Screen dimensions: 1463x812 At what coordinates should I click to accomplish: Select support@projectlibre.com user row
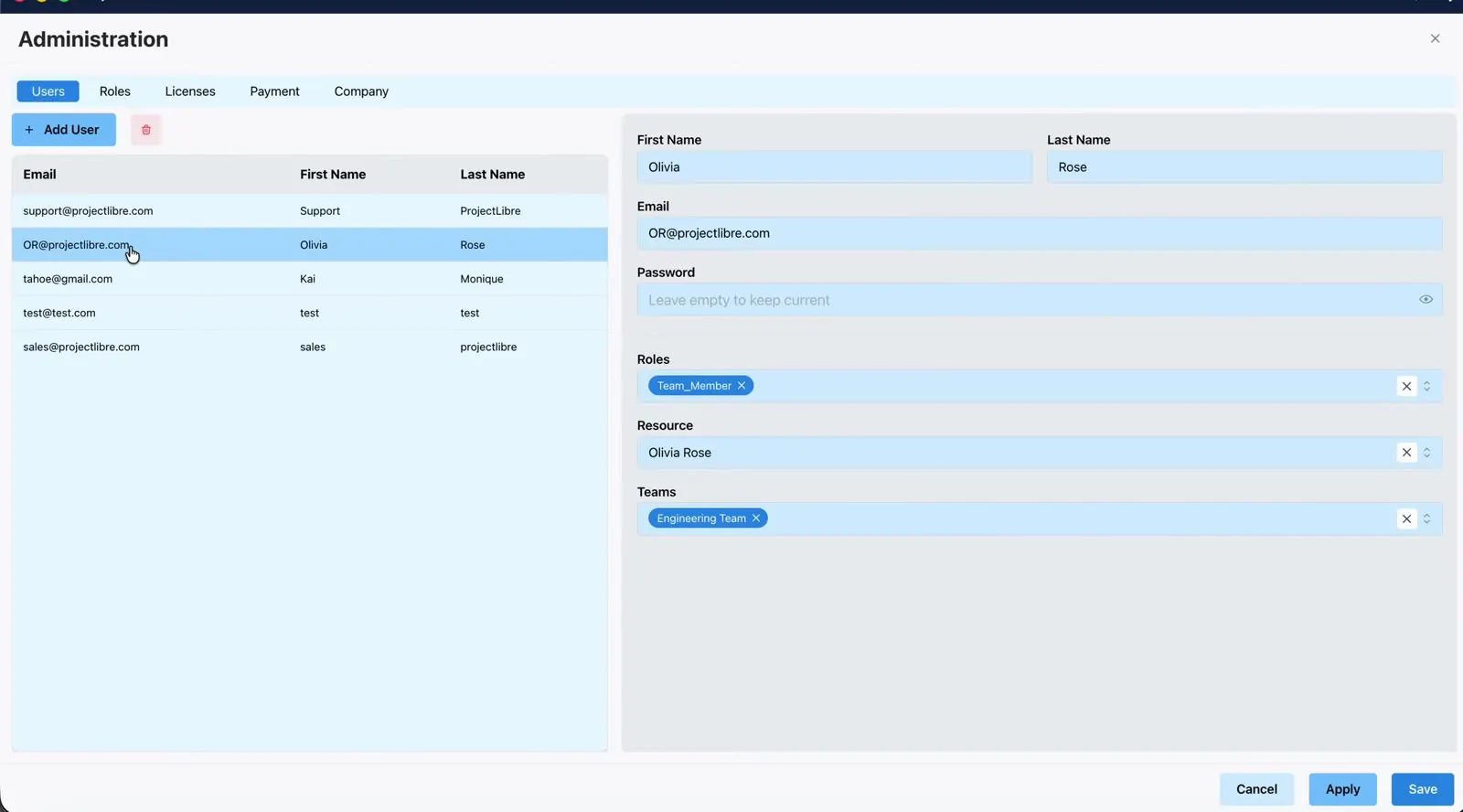tap(309, 211)
